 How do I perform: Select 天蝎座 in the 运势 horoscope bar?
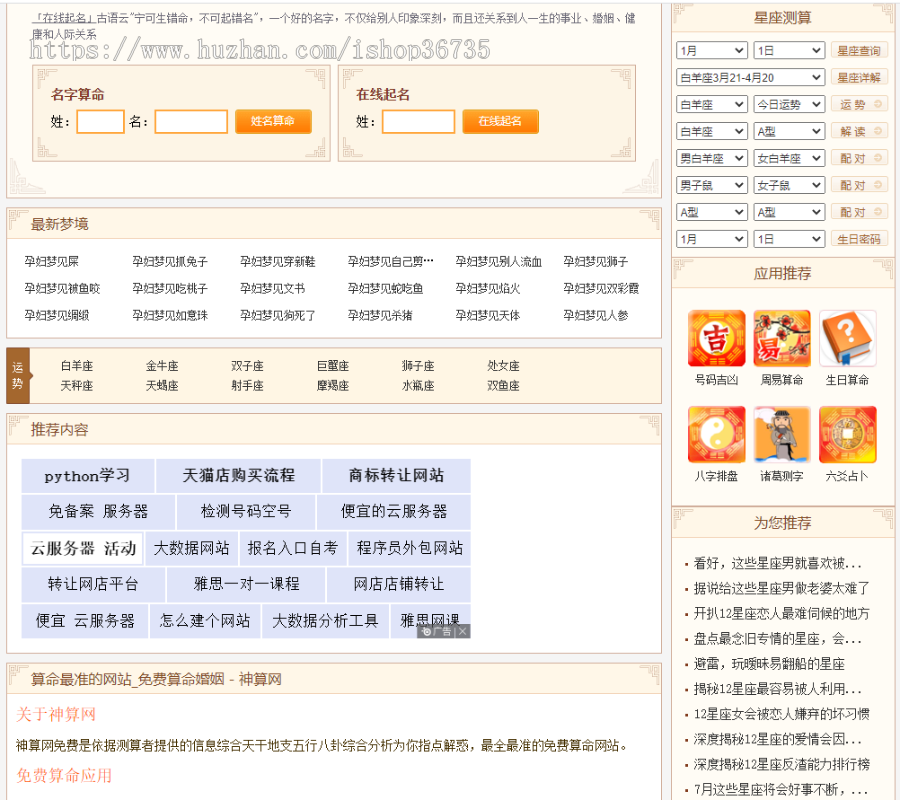162,385
